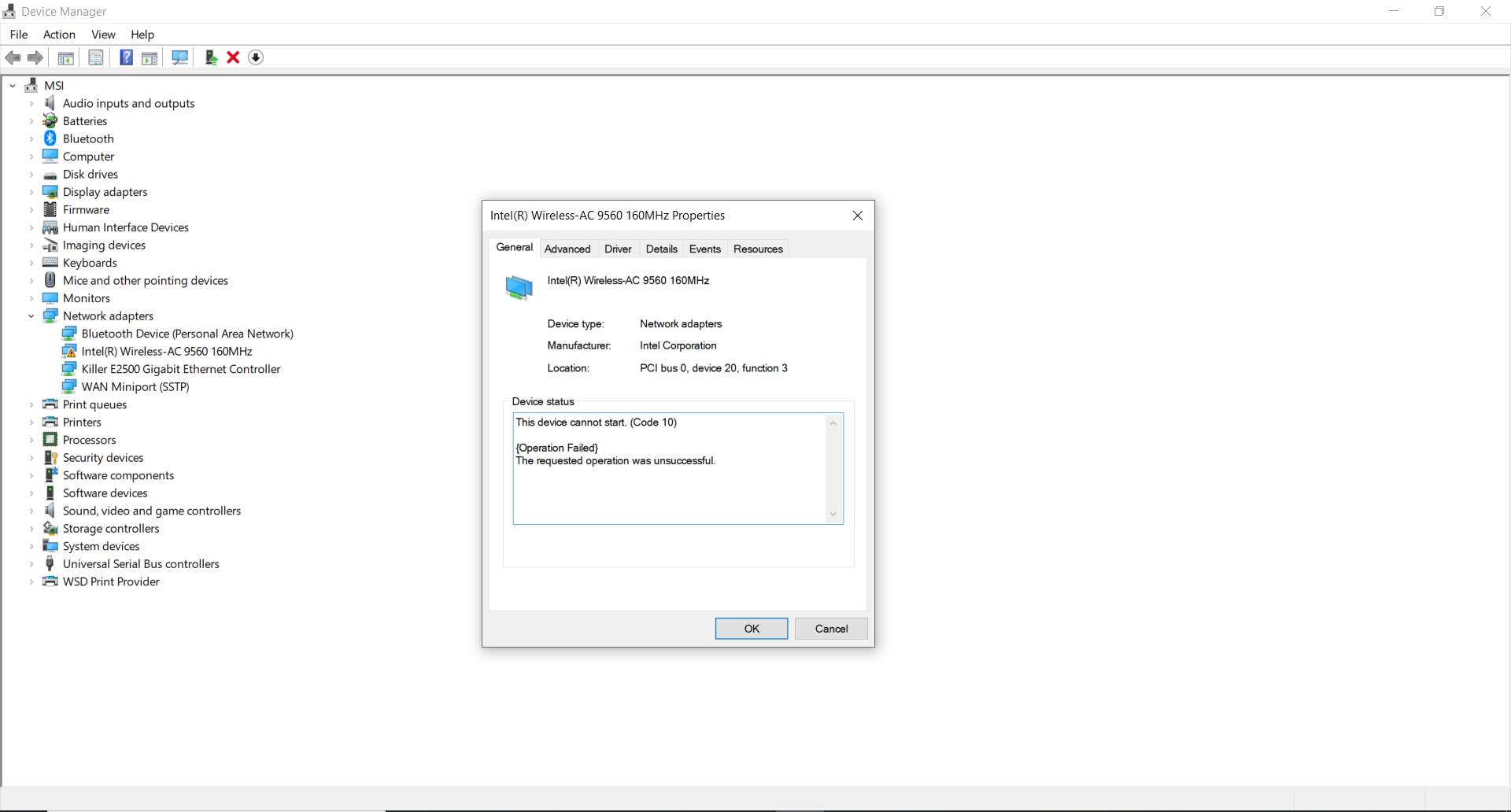Expand the Computer category
This screenshot has width=1511, height=812.
pos(31,157)
